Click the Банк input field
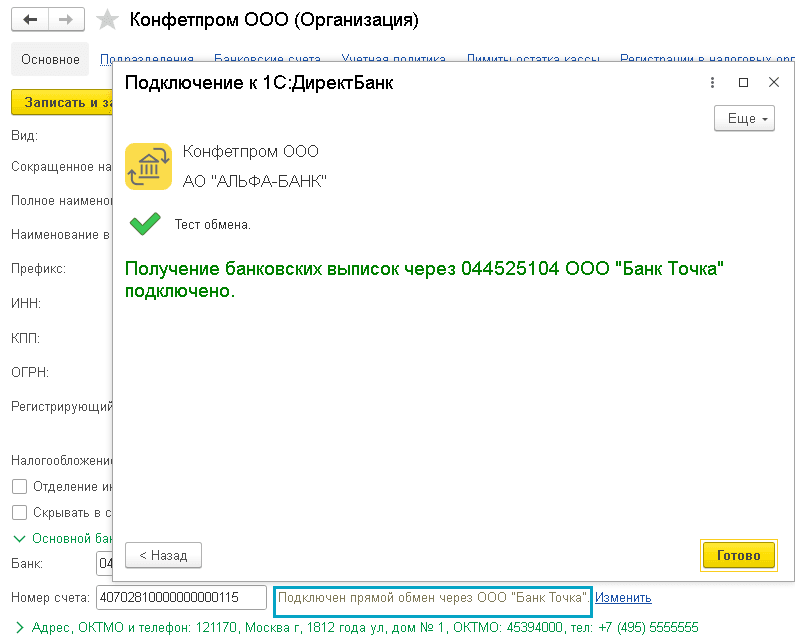 104,563
